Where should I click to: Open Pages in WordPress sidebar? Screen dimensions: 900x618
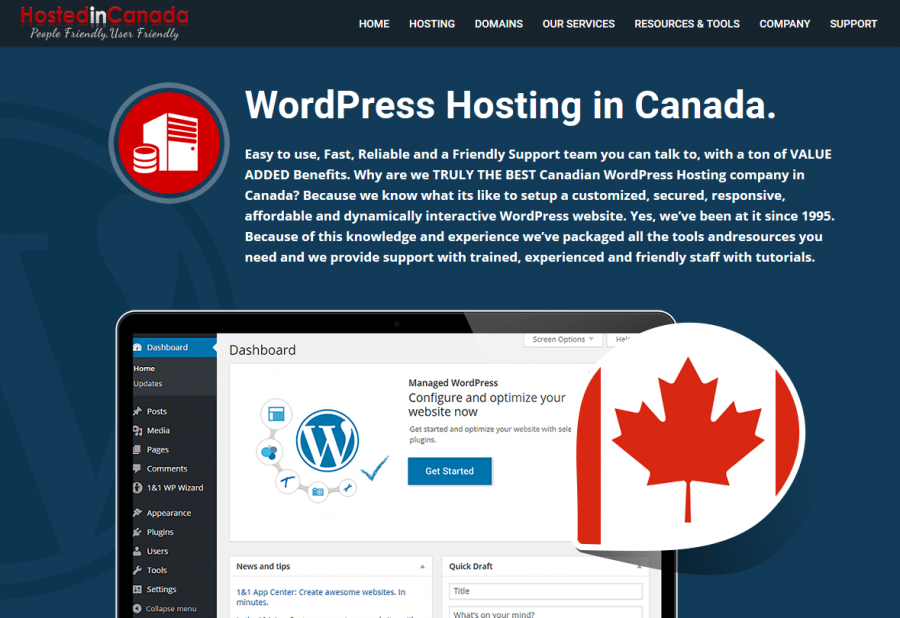[157, 449]
